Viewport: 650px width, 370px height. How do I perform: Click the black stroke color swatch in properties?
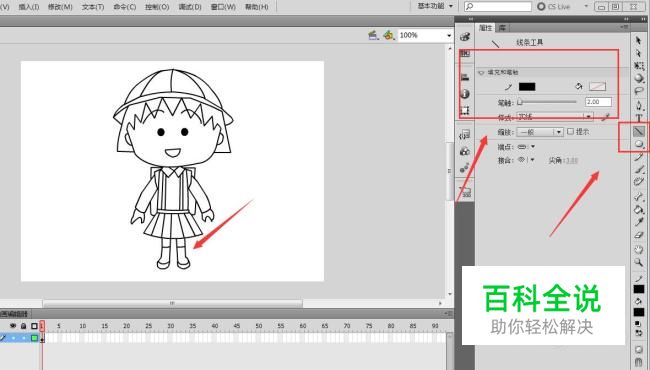(x=527, y=86)
